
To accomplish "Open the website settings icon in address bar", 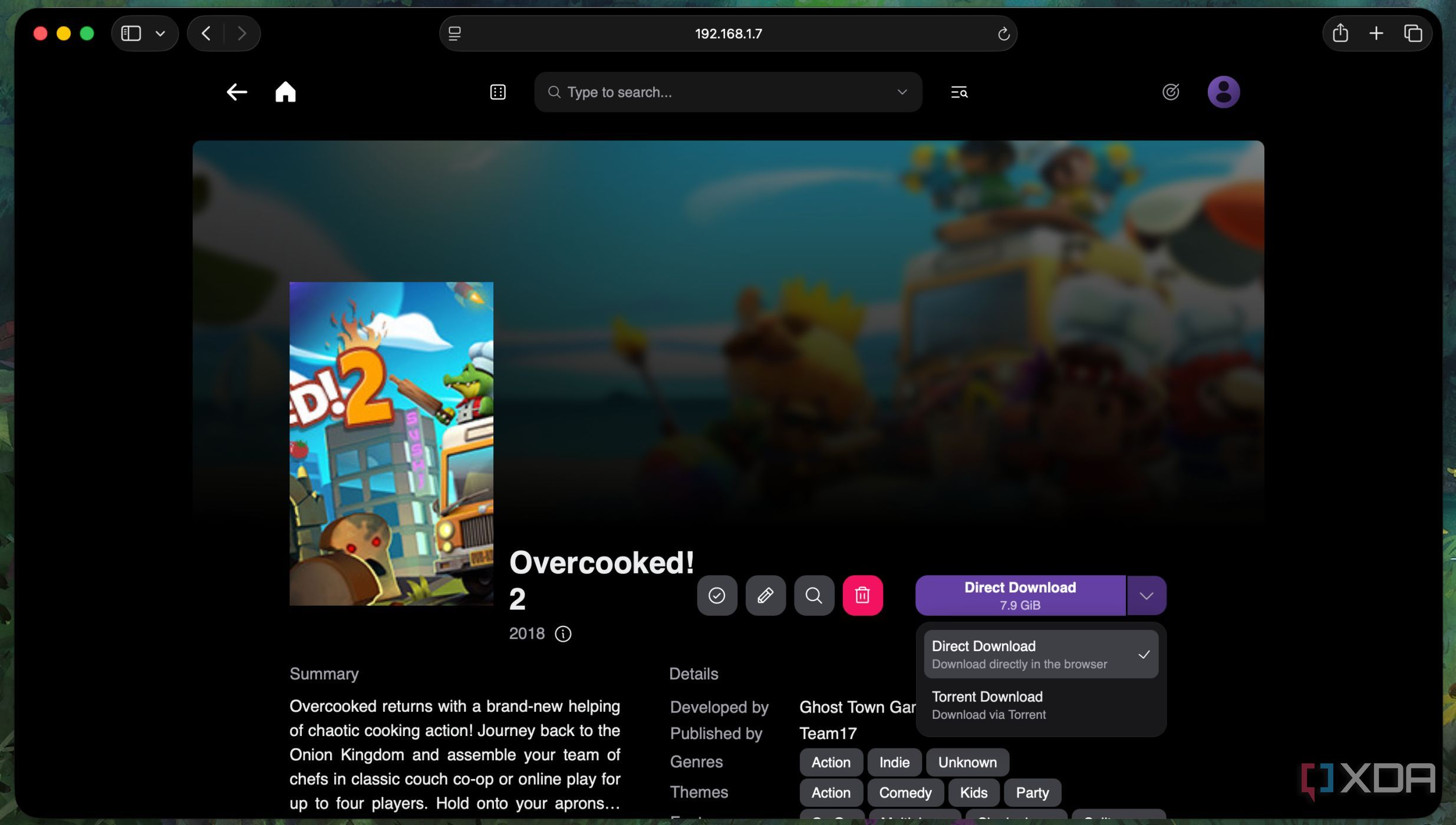I will 454,34.
